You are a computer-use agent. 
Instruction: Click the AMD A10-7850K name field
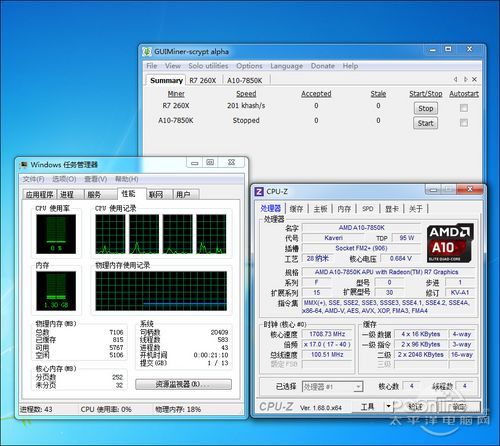361,228
